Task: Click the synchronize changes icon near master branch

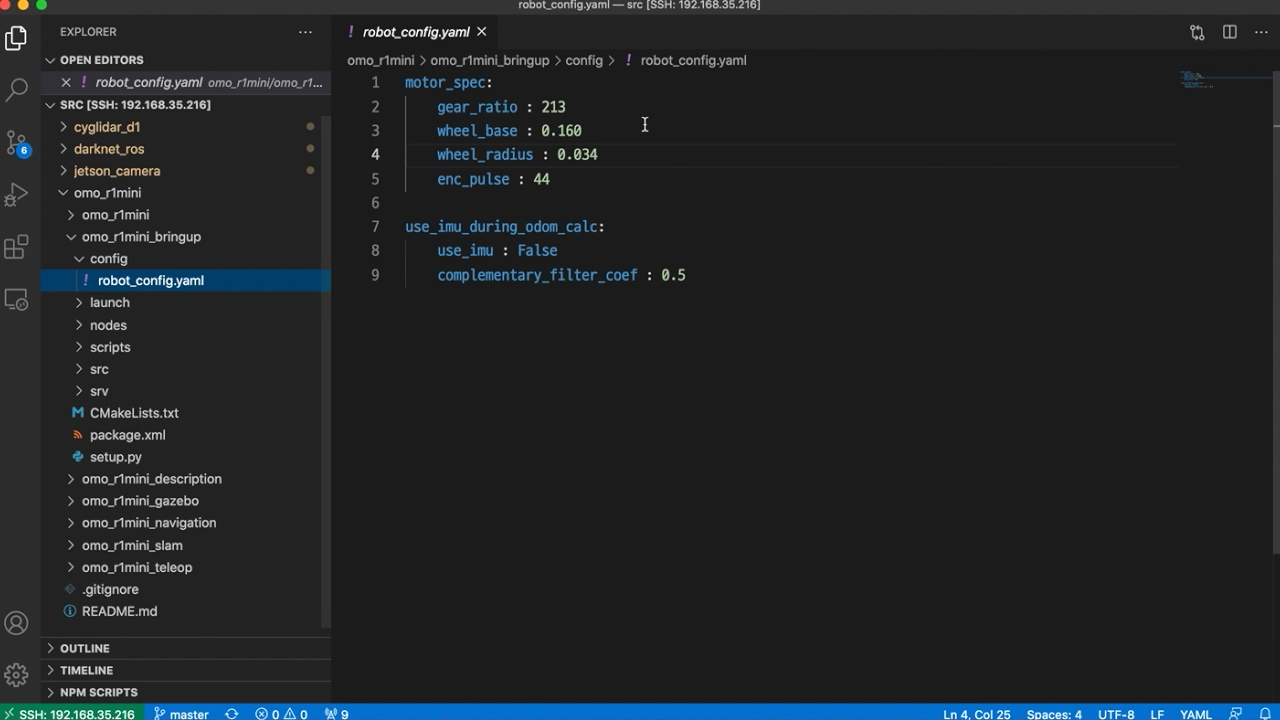Action: point(231,714)
